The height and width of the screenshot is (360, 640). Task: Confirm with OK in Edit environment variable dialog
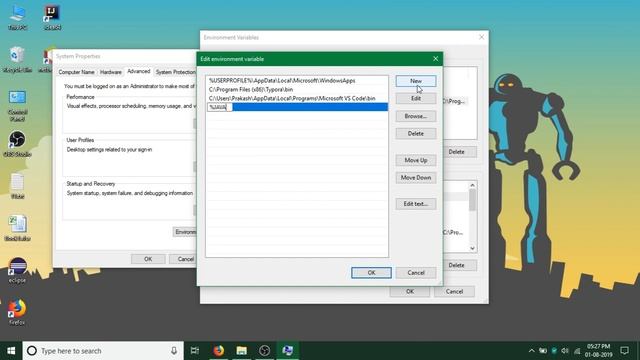(x=371, y=273)
